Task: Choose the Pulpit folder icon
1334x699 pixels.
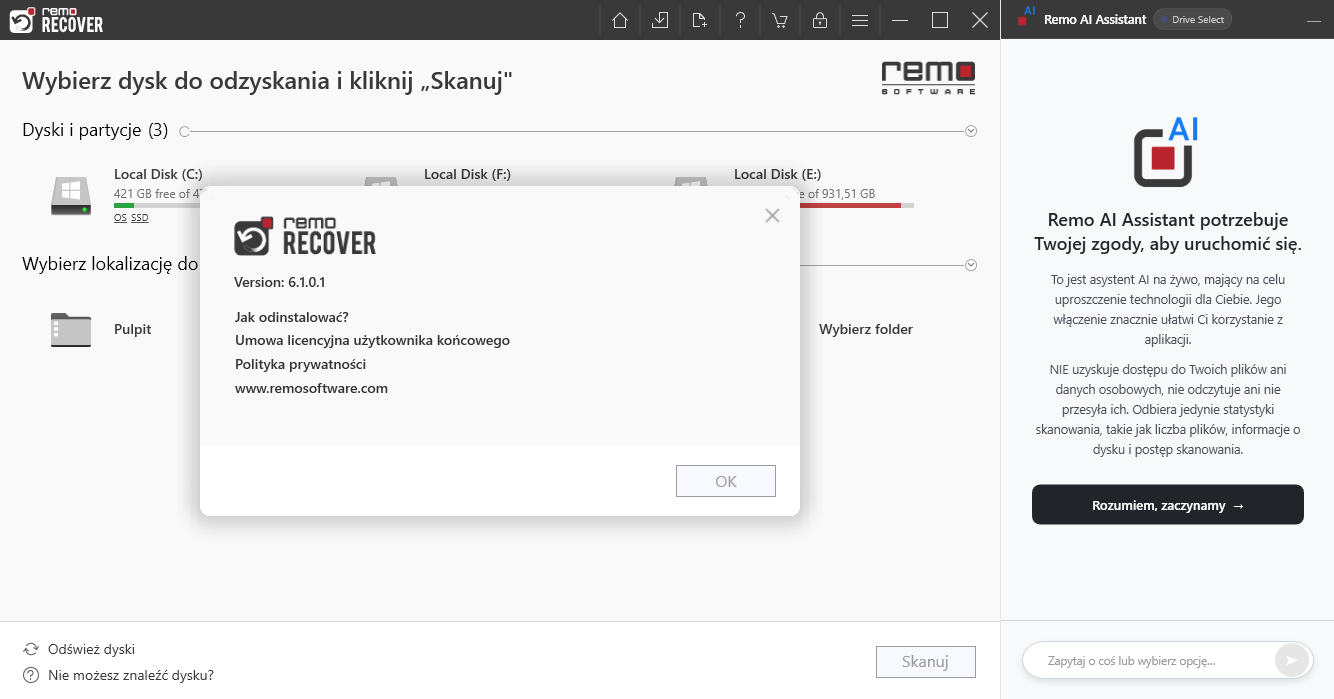Action: coord(70,330)
